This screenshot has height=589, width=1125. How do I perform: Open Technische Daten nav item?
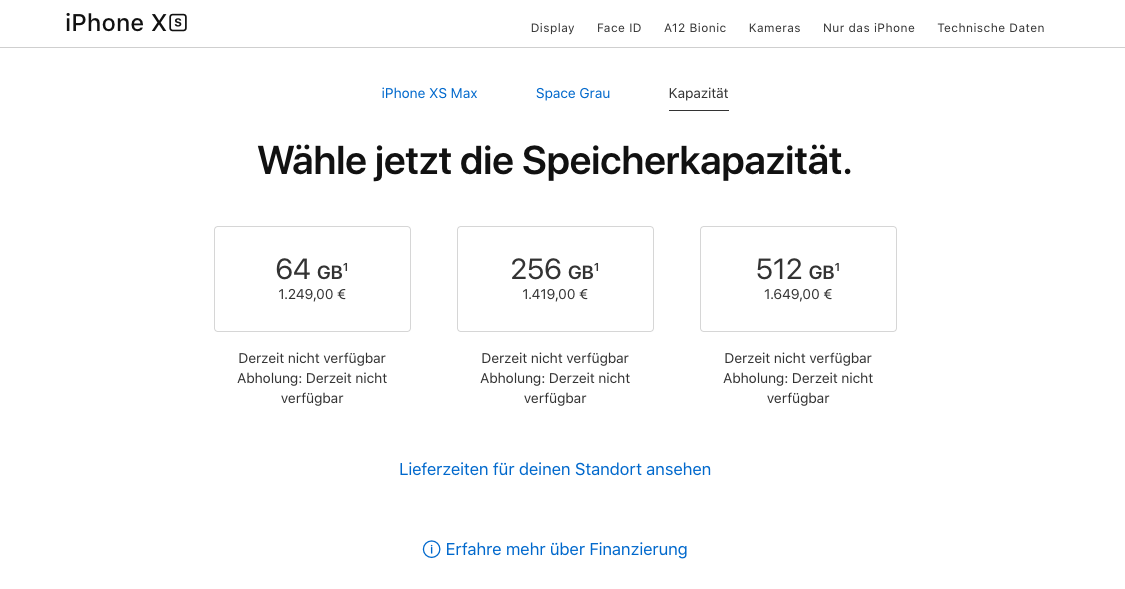[x=991, y=28]
